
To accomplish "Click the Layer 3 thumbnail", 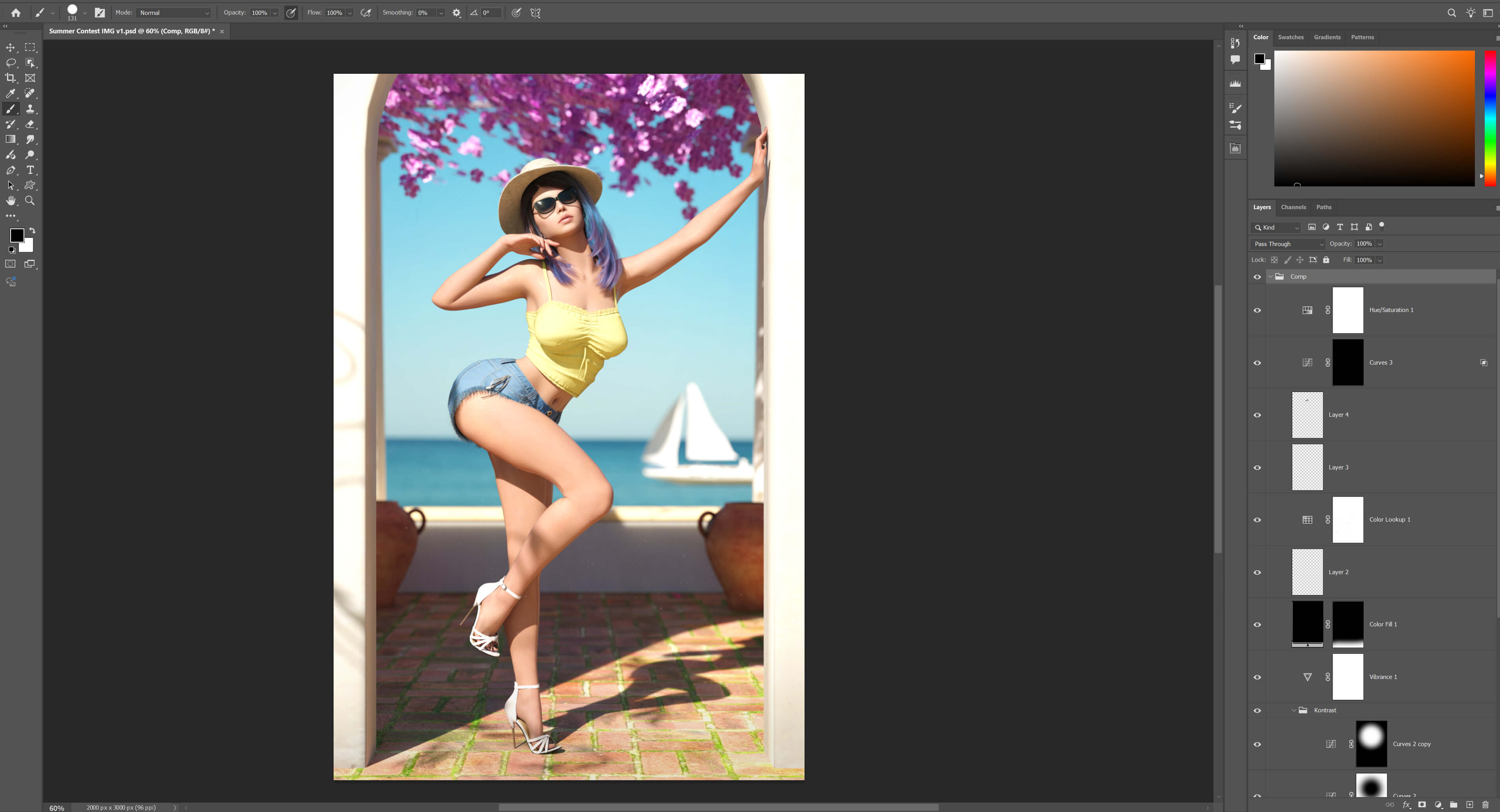I will 1307,467.
